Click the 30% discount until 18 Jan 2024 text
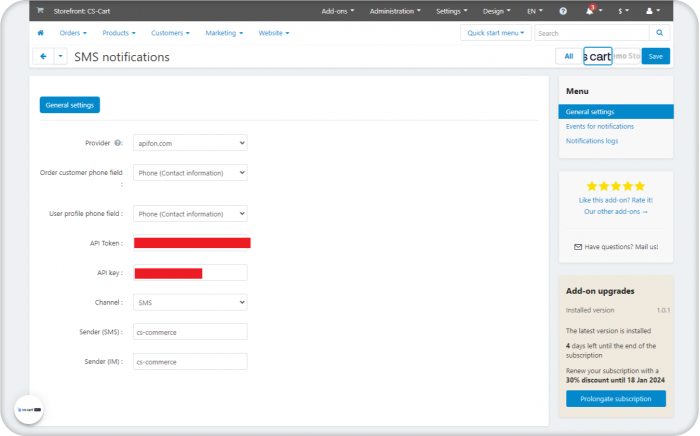This screenshot has height=436, width=700. point(615,380)
